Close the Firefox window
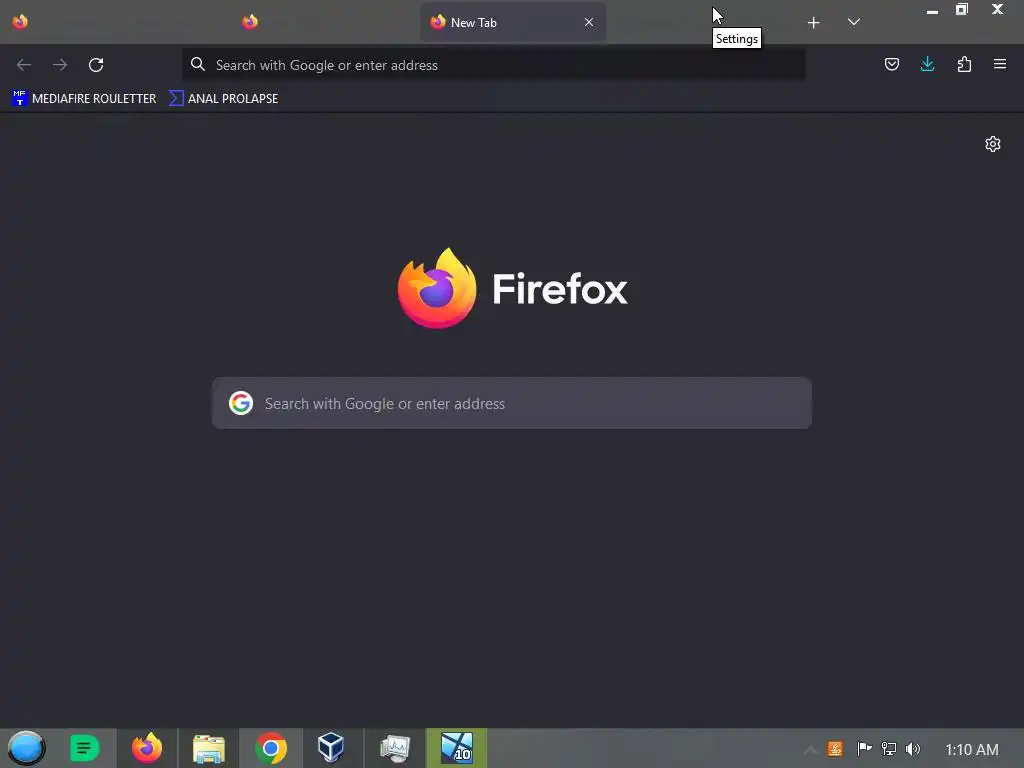Viewport: 1024px width, 768px height. (997, 9)
